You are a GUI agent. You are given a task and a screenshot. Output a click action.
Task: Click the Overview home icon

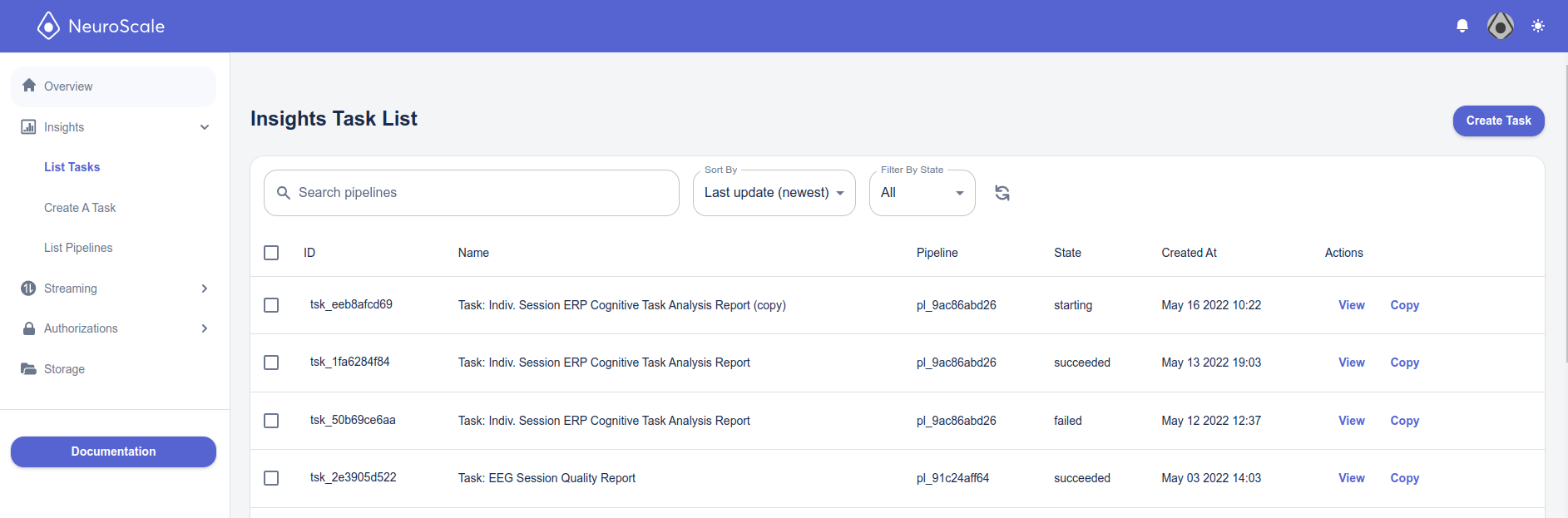click(x=29, y=86)
